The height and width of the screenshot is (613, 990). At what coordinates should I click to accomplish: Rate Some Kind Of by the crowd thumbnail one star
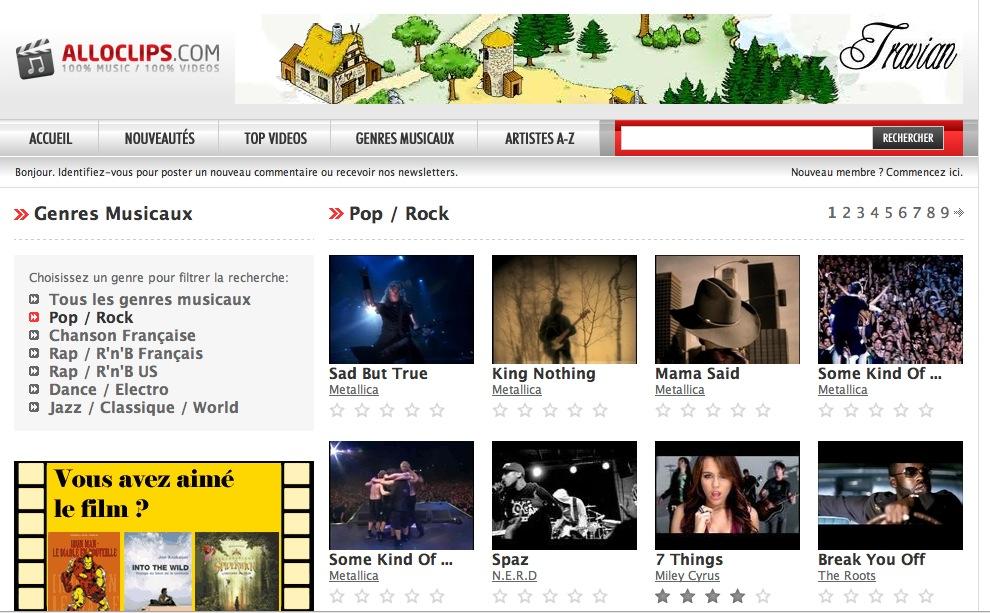click(826, 410)
